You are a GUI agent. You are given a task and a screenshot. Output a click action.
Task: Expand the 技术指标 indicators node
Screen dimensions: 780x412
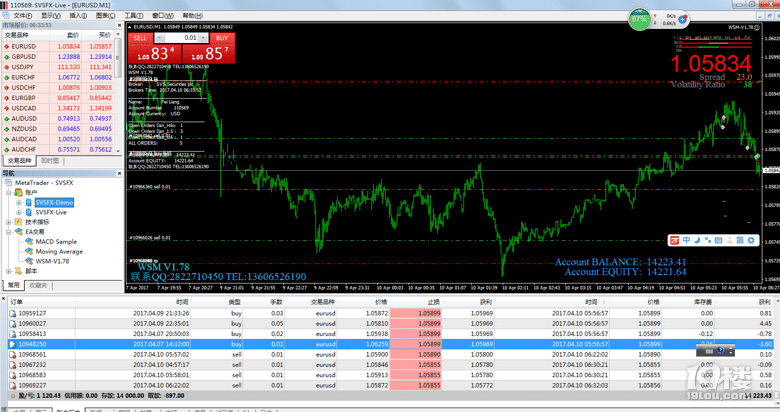point(8,222)
